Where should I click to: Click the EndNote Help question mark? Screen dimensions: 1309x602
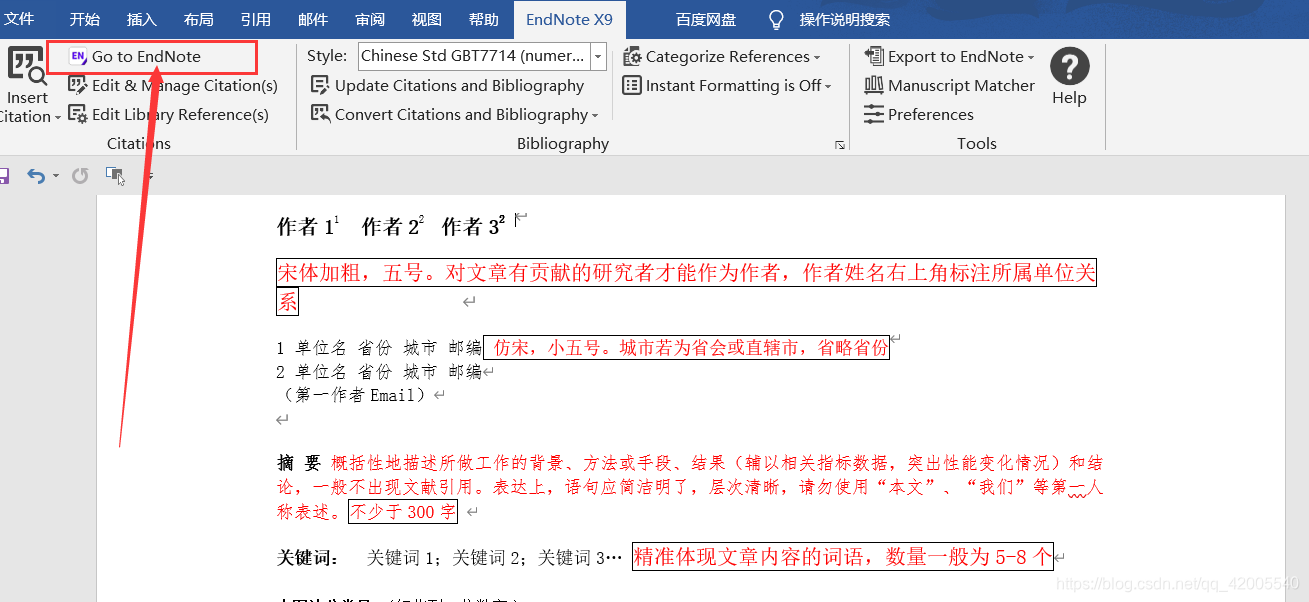(1069, 68)
